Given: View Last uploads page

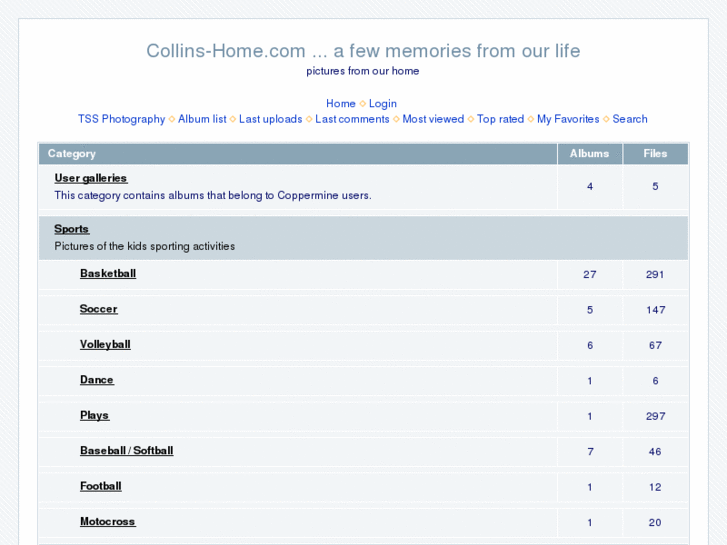Looking at the screenshot, I should click(x=270, y=119).
